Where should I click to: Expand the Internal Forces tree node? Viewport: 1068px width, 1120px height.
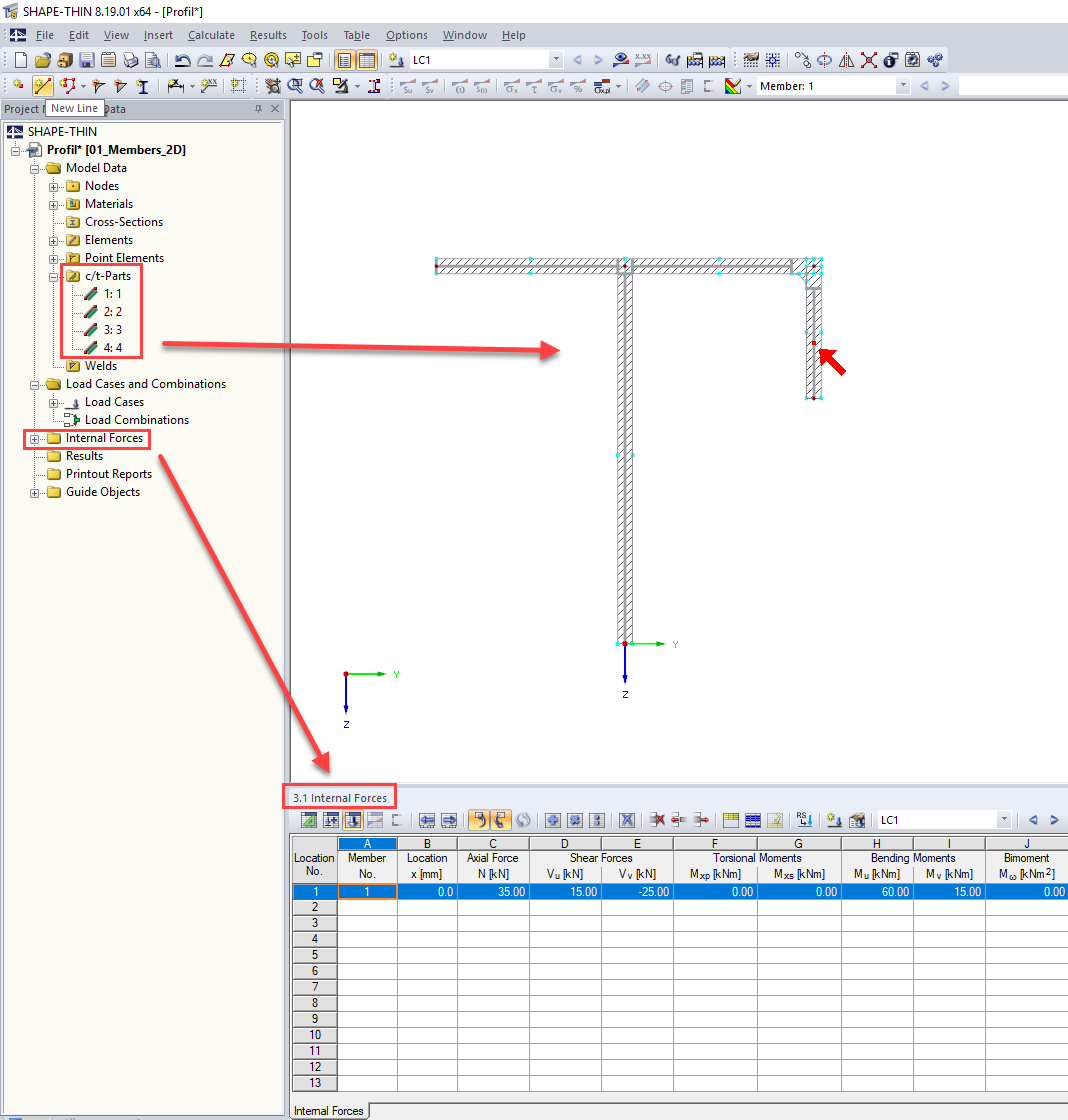(x=34, y=439)
